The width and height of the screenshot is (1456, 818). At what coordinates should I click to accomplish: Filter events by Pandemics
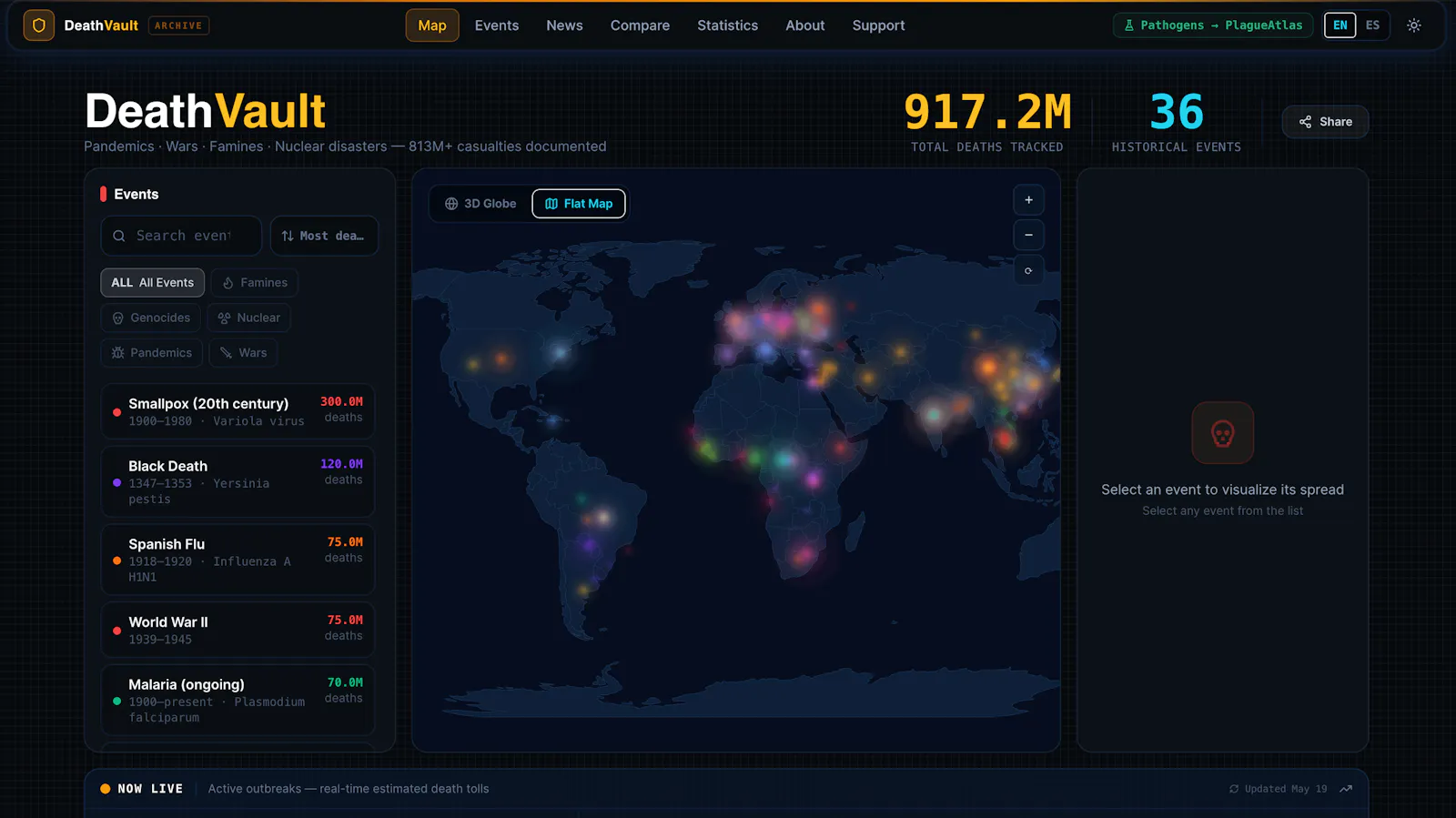click(x=151, y=353)
